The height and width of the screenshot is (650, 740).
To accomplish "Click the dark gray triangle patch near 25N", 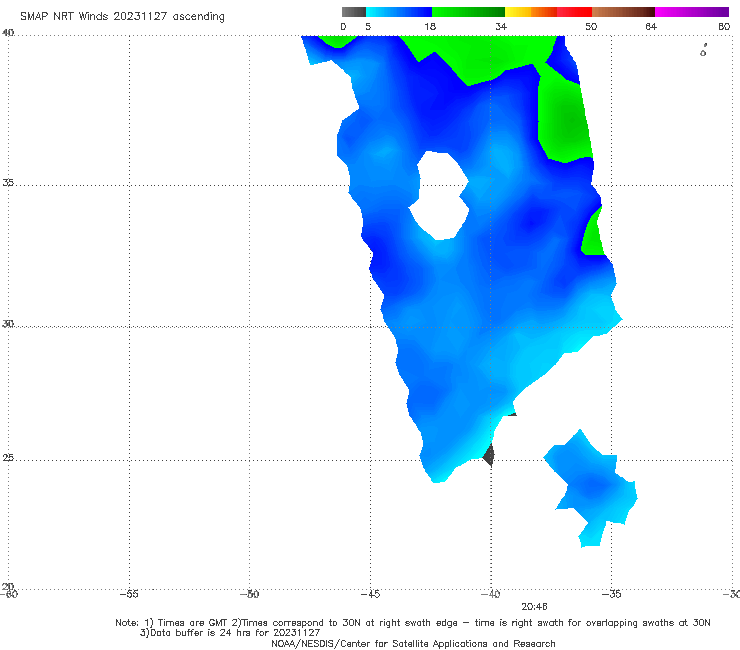I will coord(489,455).
